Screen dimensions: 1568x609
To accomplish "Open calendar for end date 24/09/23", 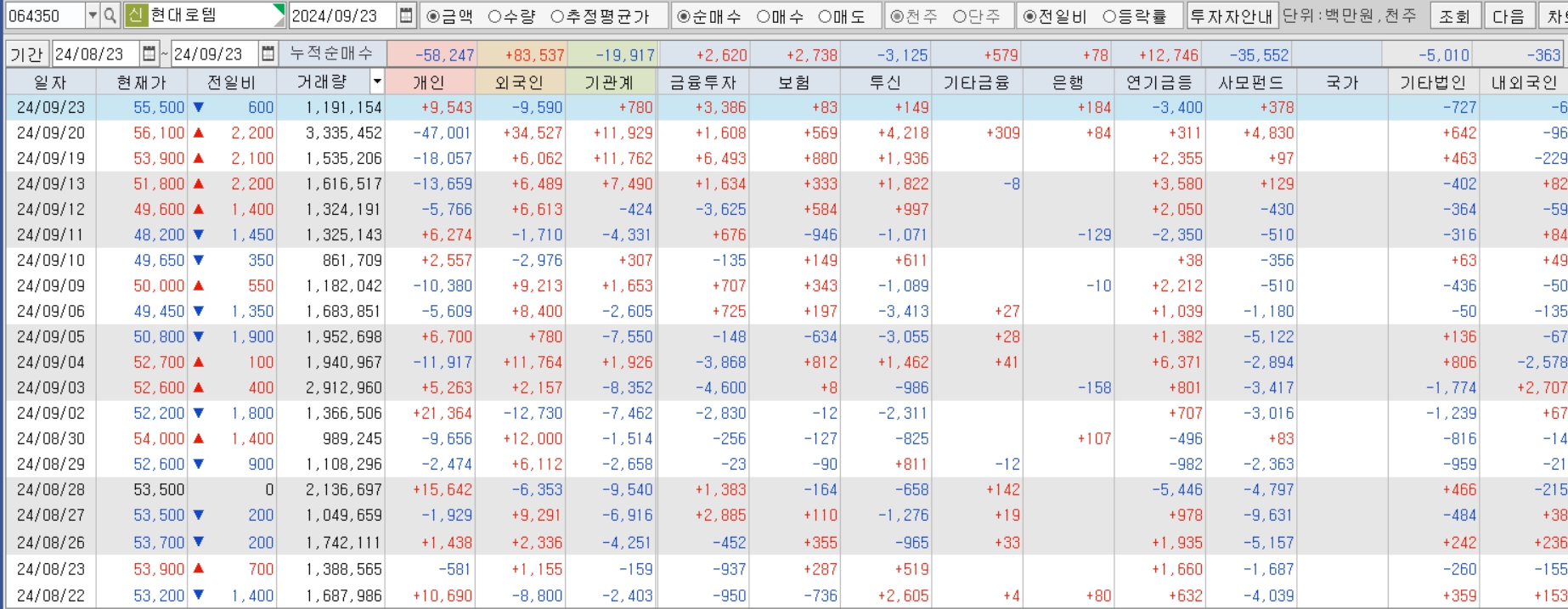I will pyautogui.click(x=268, y=54).
